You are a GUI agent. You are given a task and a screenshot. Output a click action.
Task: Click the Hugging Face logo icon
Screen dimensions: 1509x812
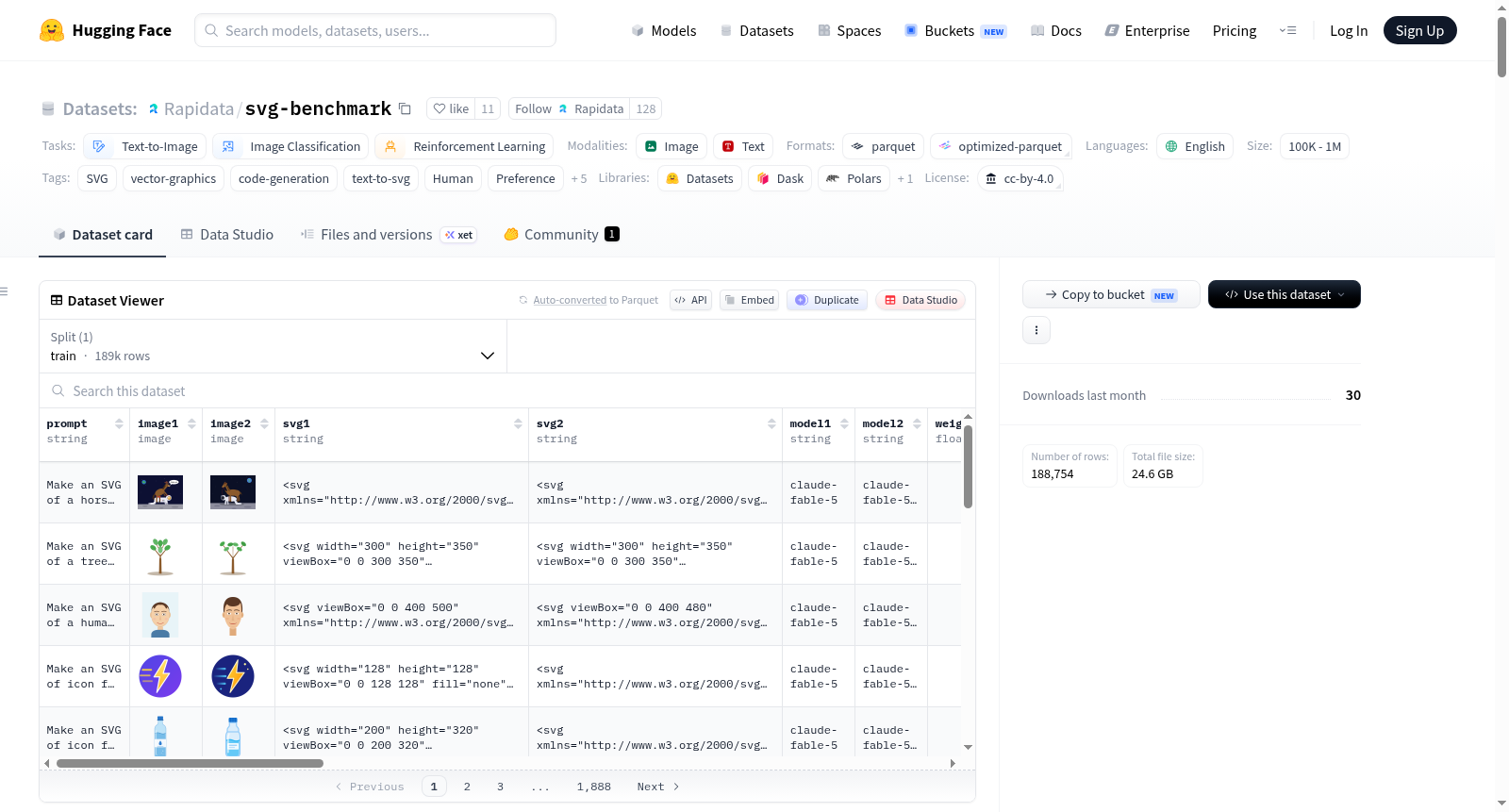[52, 30]
